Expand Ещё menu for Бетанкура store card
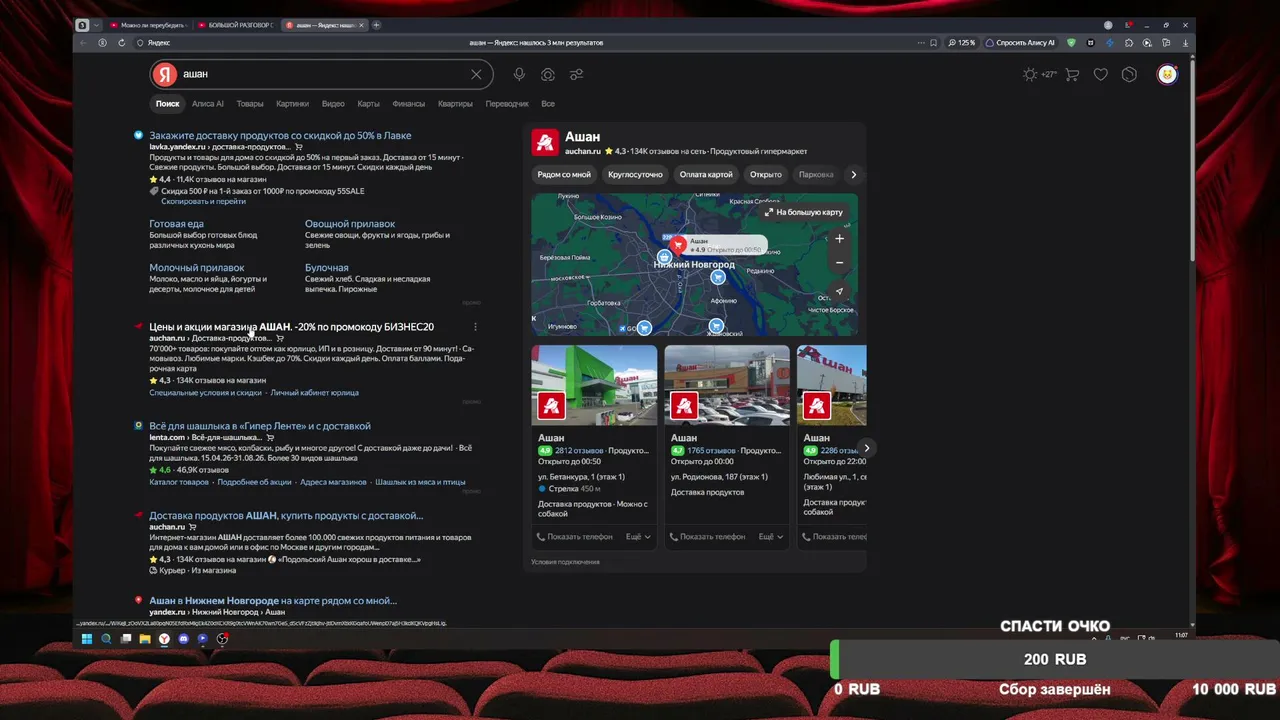The height and width of the screenshot is (720, 1280). point(638,537)
